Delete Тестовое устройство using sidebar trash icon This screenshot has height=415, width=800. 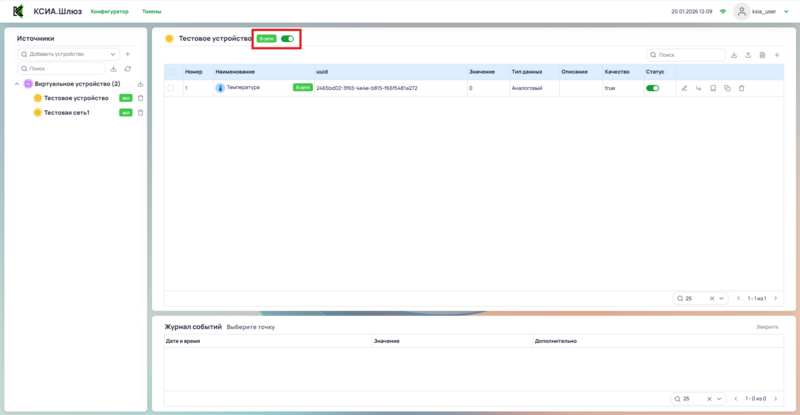point(140,98)
